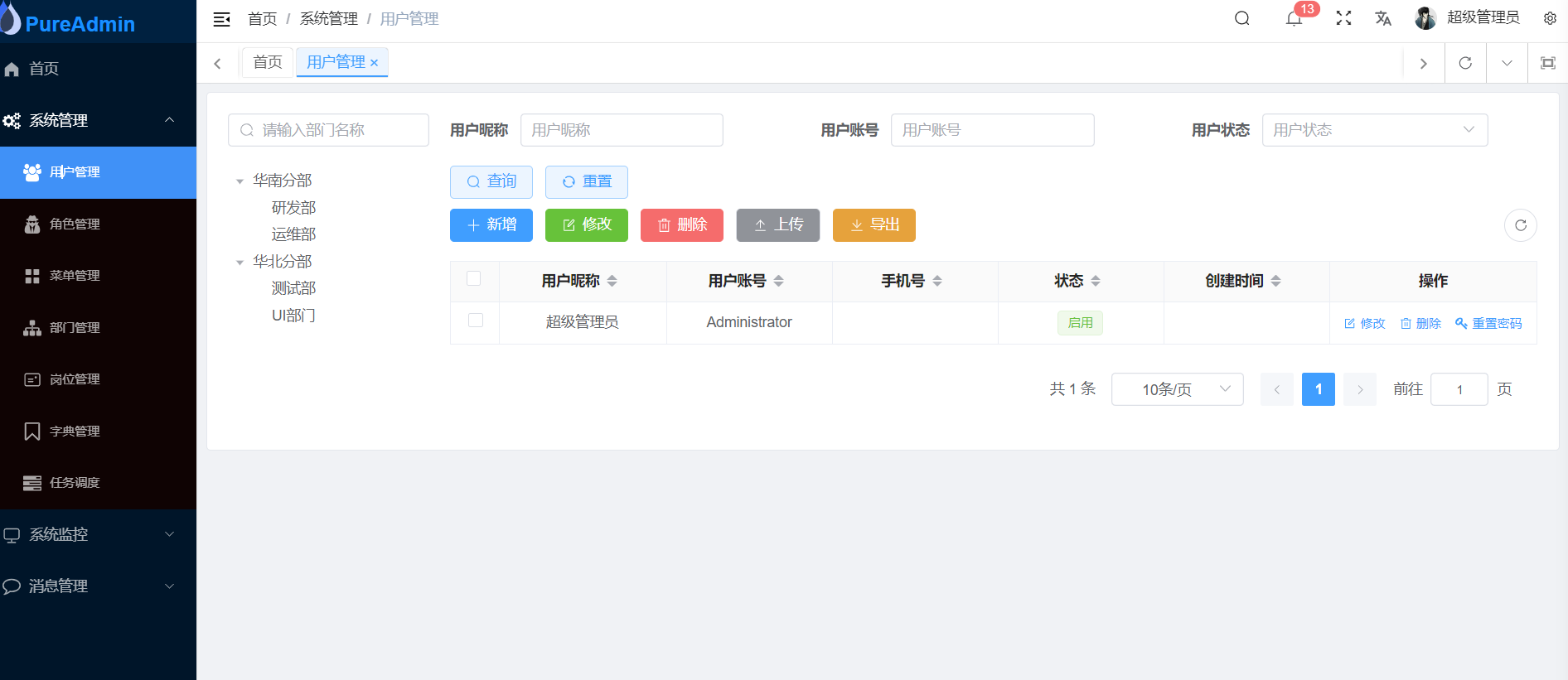Open the 用户状态 dropdown

[x=1375, y=130]
